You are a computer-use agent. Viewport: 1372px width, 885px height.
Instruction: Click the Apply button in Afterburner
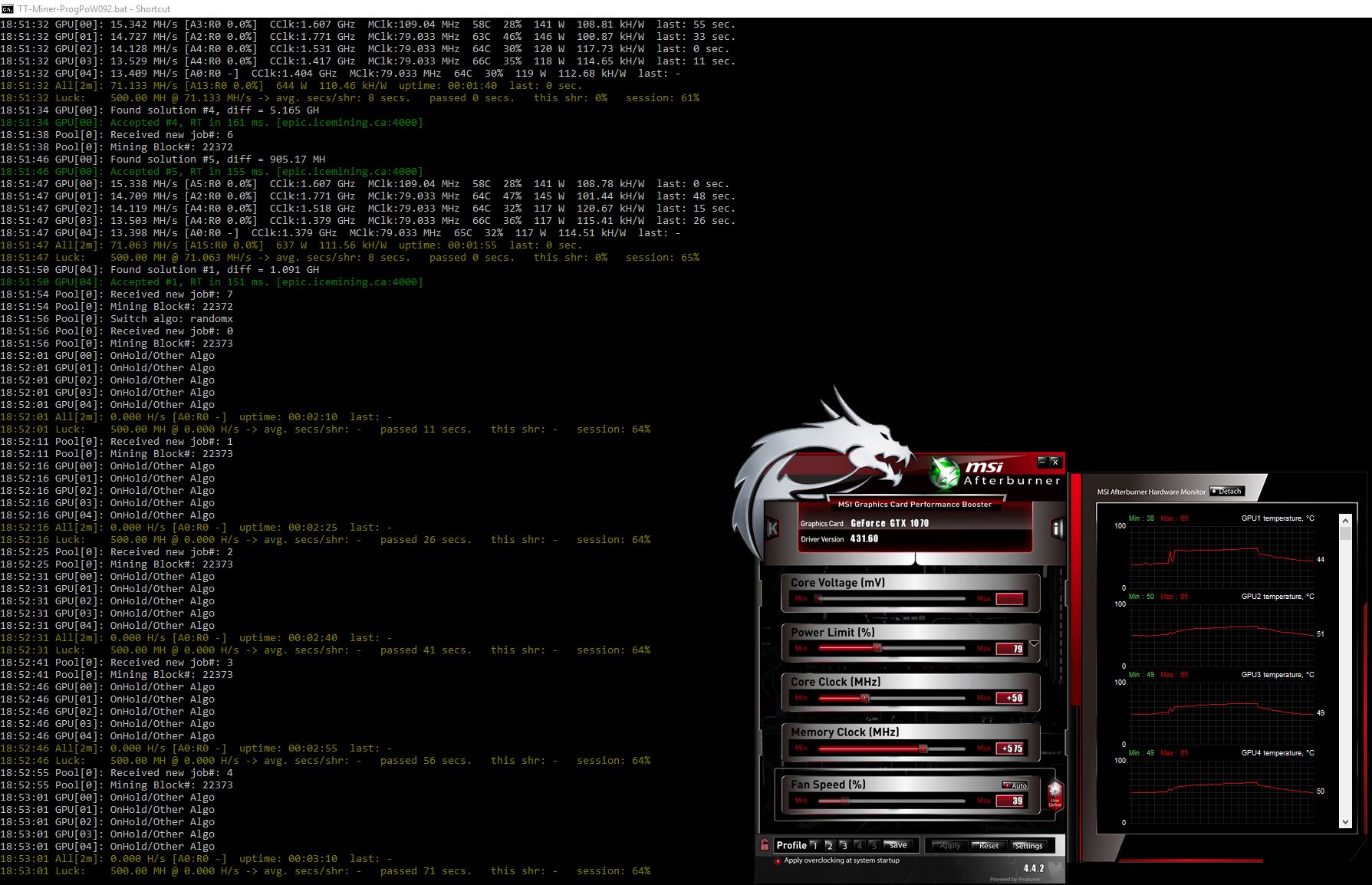pyautogui.click(x=949, y=845)
